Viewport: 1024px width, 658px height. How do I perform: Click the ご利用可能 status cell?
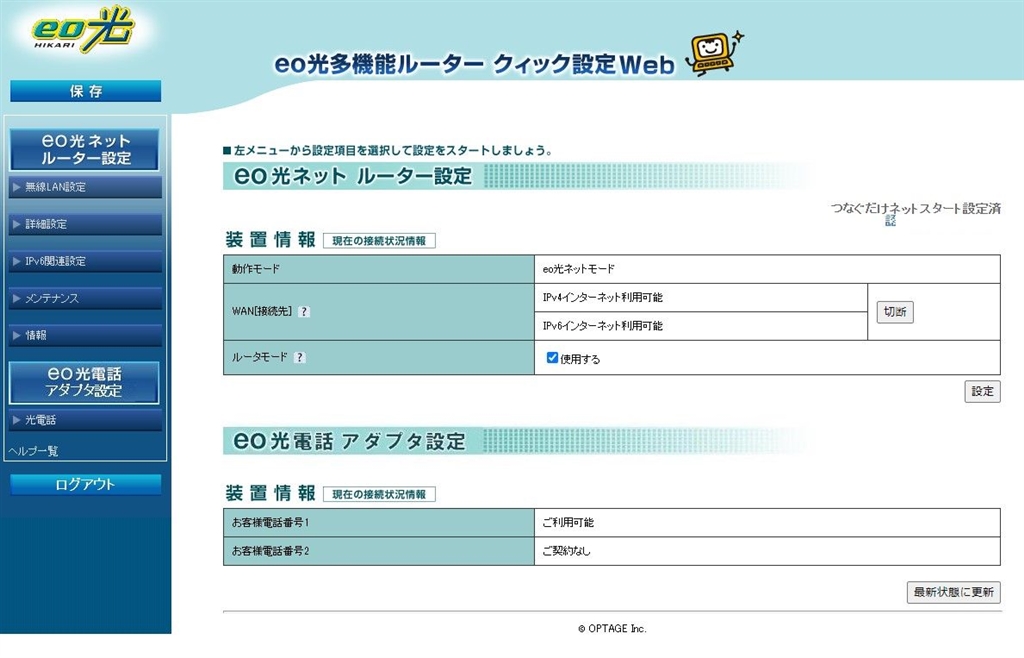767,523
